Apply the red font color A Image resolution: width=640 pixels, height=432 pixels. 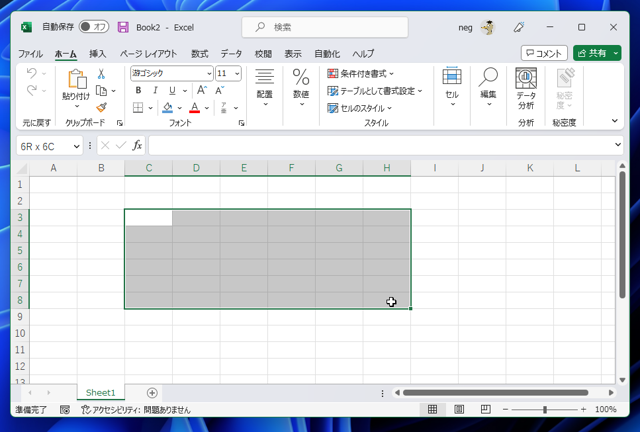coord(195,108)
